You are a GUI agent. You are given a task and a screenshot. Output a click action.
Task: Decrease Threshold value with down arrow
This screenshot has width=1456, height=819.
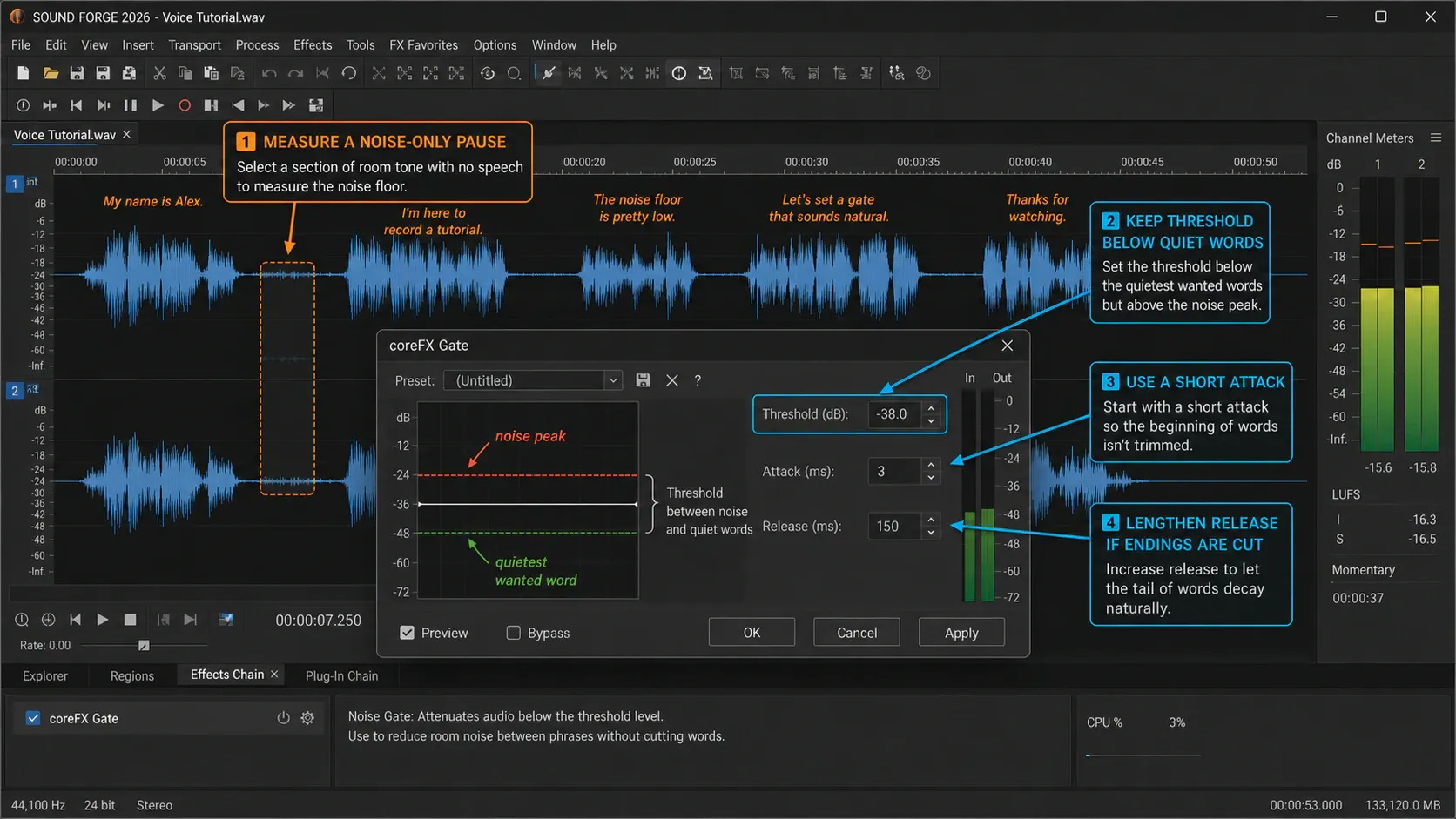(x=931, y=421)
